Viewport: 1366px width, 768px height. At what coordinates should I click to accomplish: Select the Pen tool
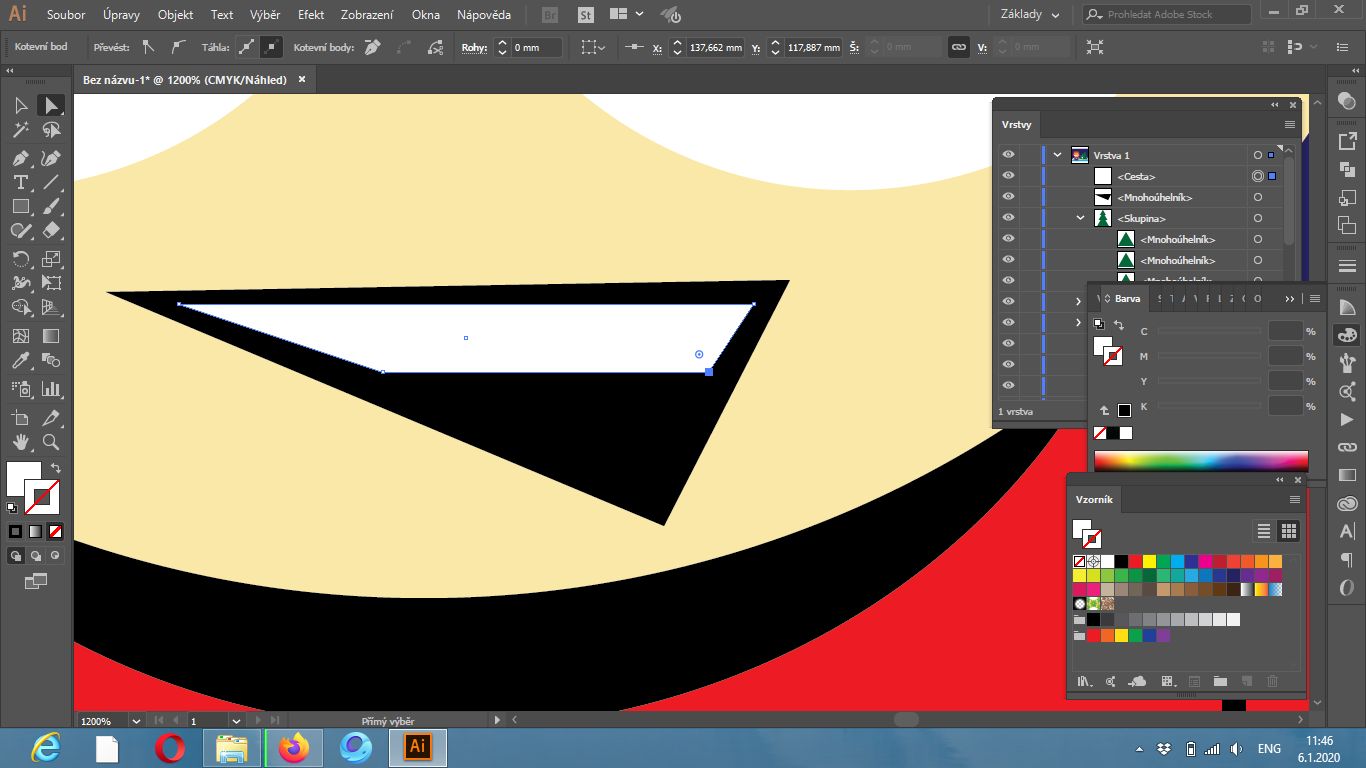(x=20, y=158)
